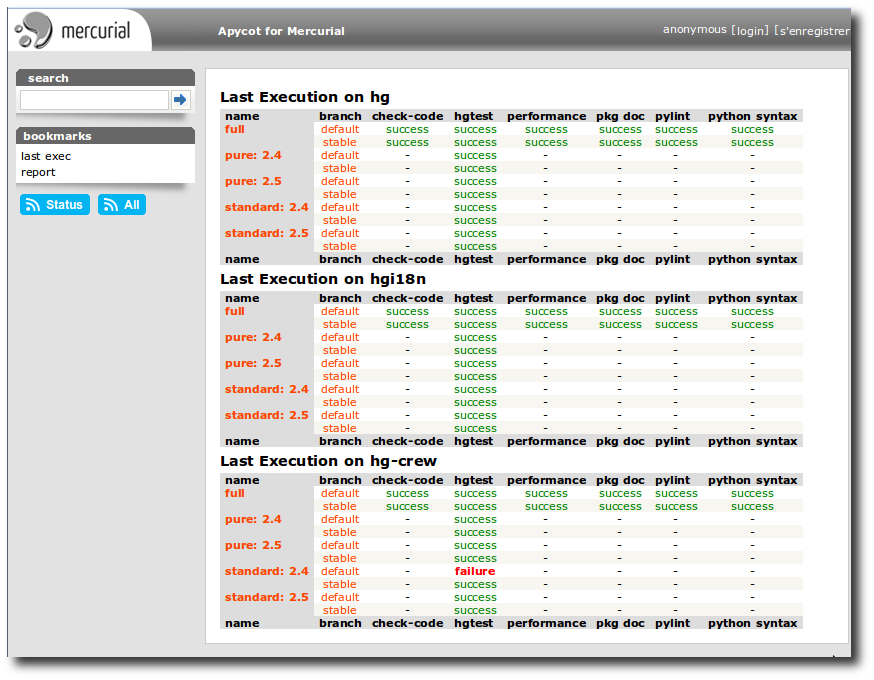Click the Apycot for Mercurial title
This screenshot has width=874, height=680.
click(x=281, y=31)
